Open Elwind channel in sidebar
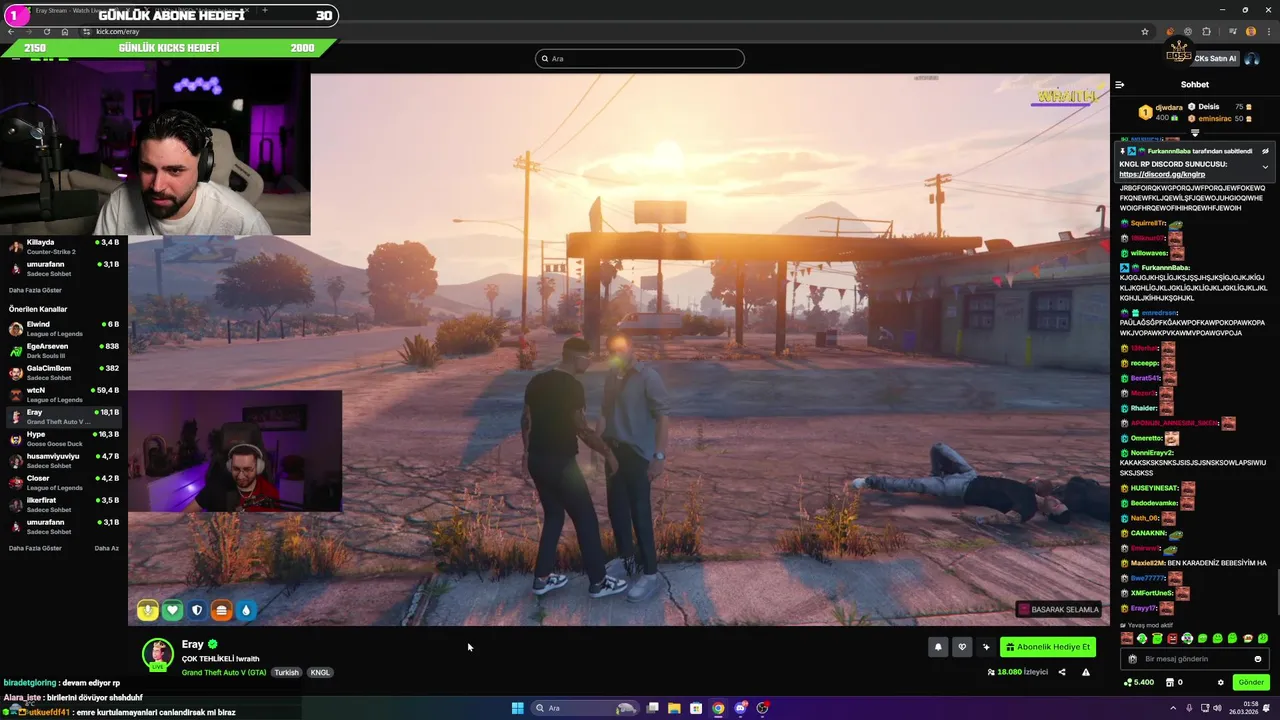The height and width of the screenshot is (720, 1280). pyautogui.click(x=64, y=328)
